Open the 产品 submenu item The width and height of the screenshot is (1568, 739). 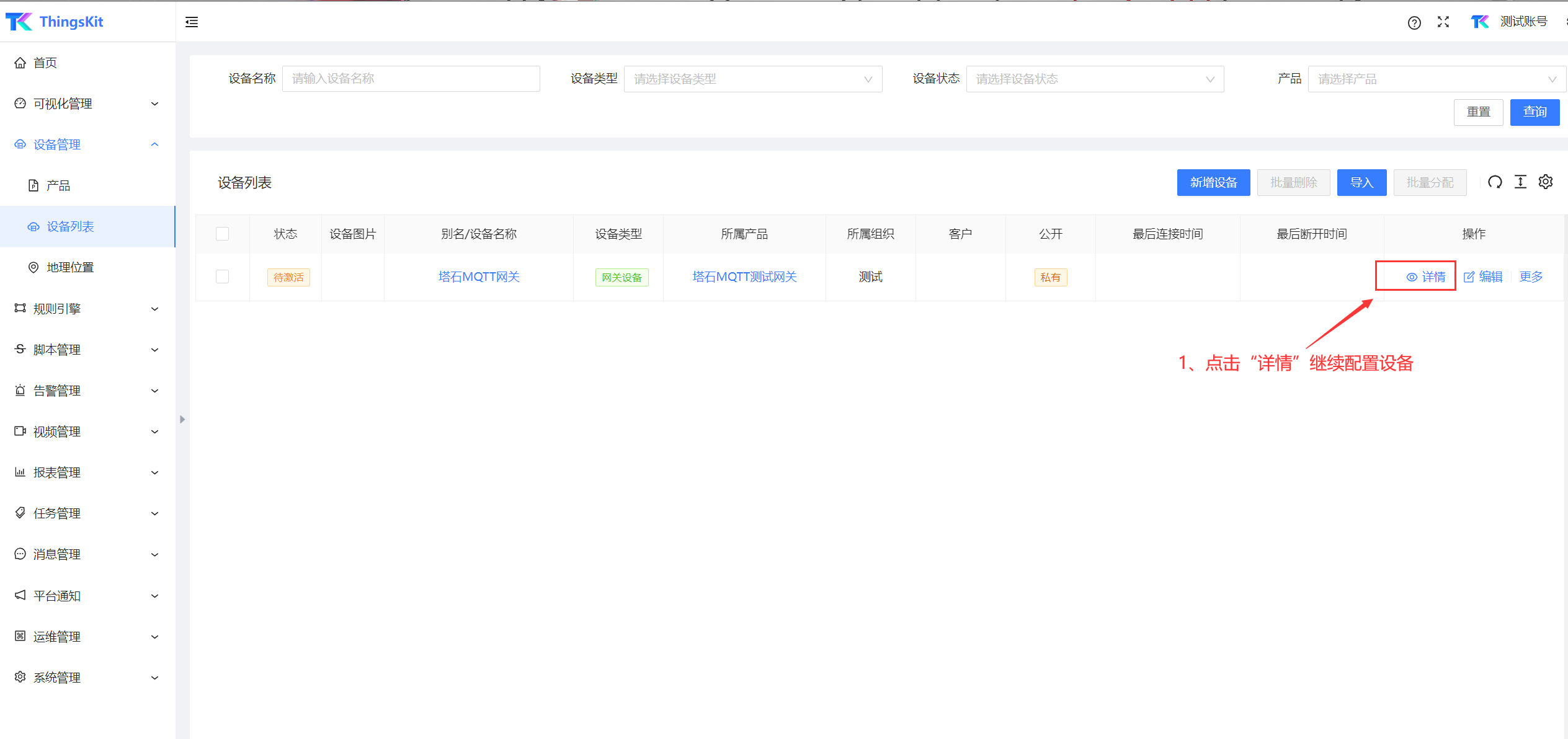(x=58, y=185)
